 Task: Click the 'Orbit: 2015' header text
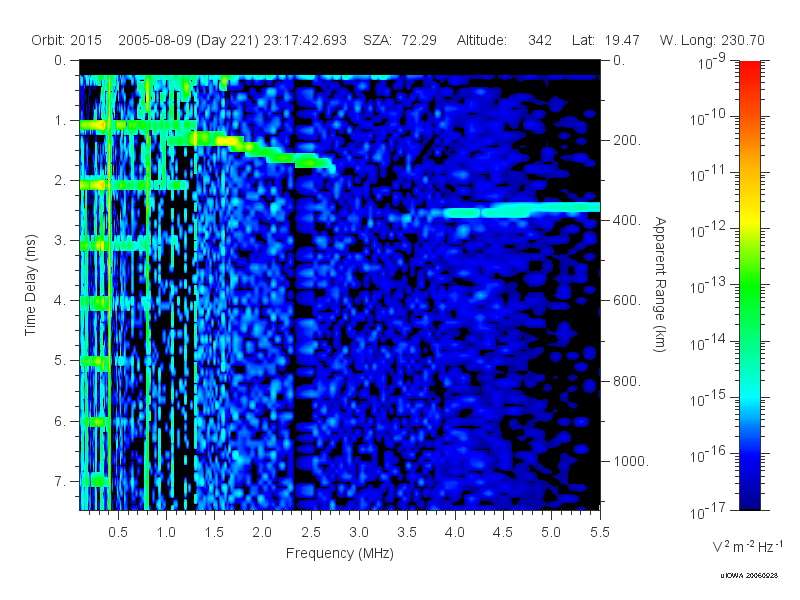[x=66, y=40]
